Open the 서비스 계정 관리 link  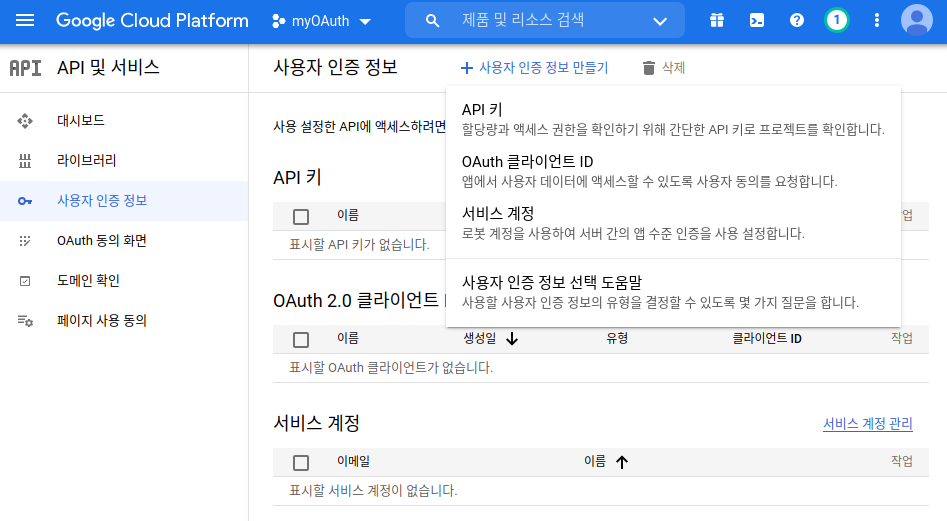click(867, 424)
